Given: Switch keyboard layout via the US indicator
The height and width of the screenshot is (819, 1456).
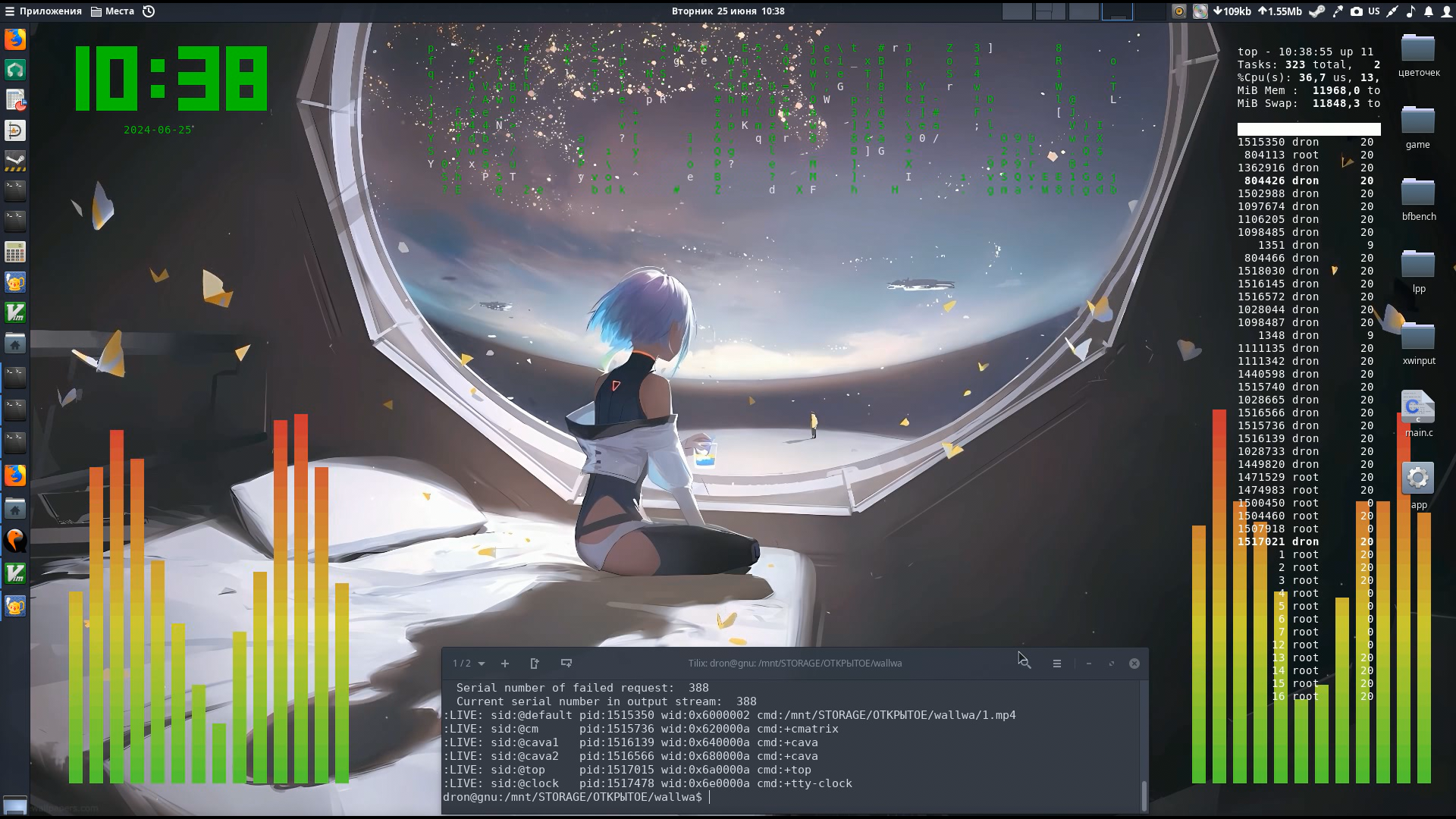Looking at the screenshot, I should [x=1374, y=11].
